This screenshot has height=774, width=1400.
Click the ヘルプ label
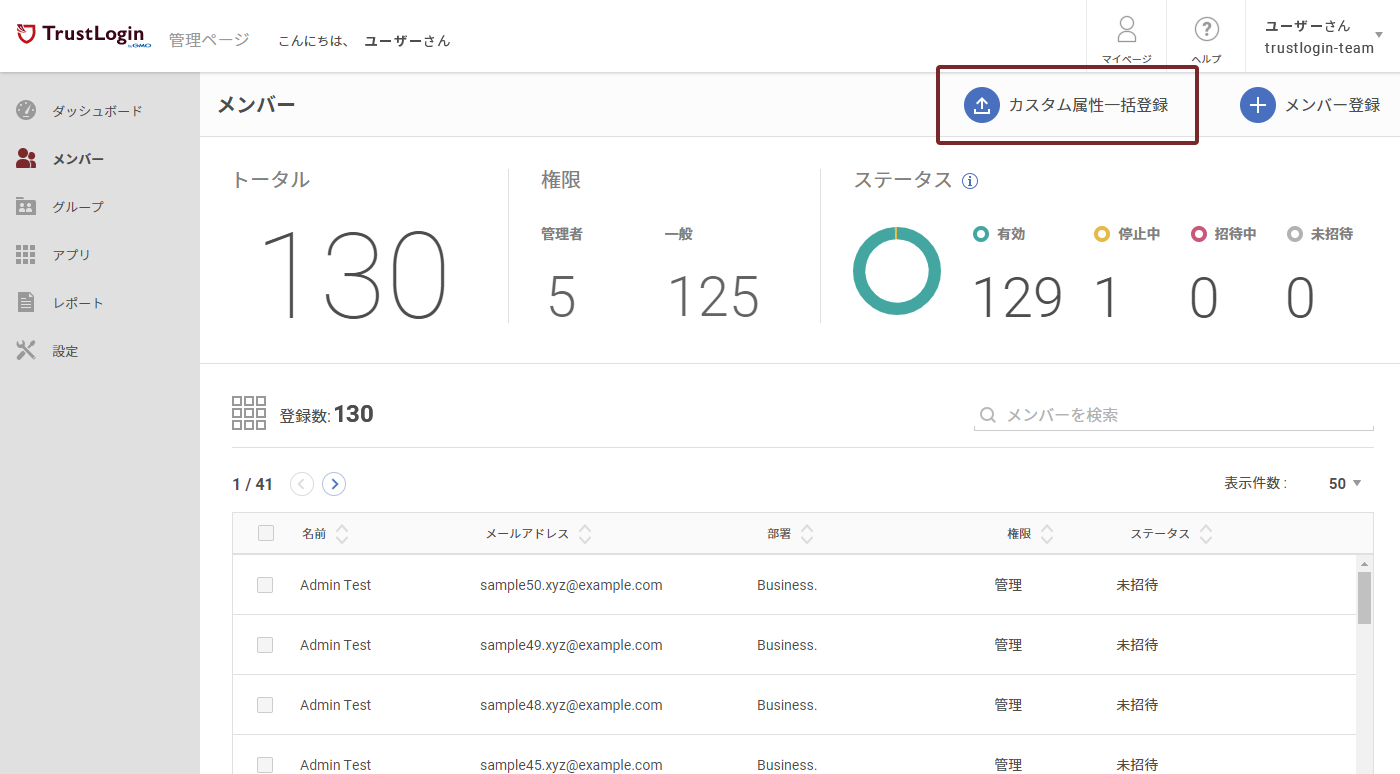pos(1207,59)
